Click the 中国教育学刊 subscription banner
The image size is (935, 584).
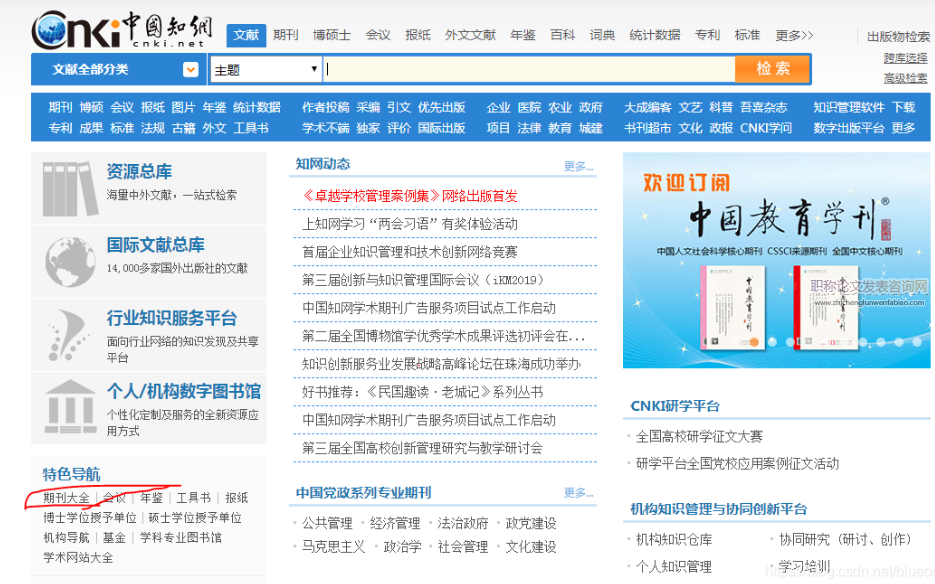coord(776,260)
